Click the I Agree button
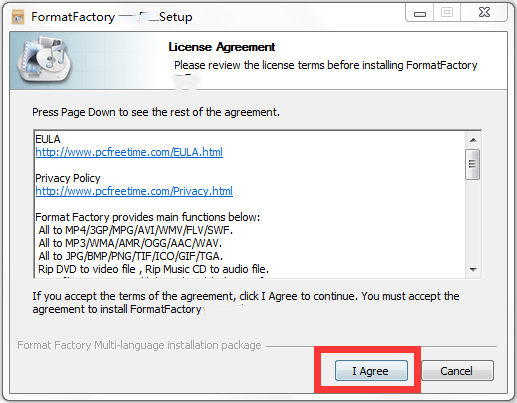Viewport: 517px width, 403px height. point(371,370)
